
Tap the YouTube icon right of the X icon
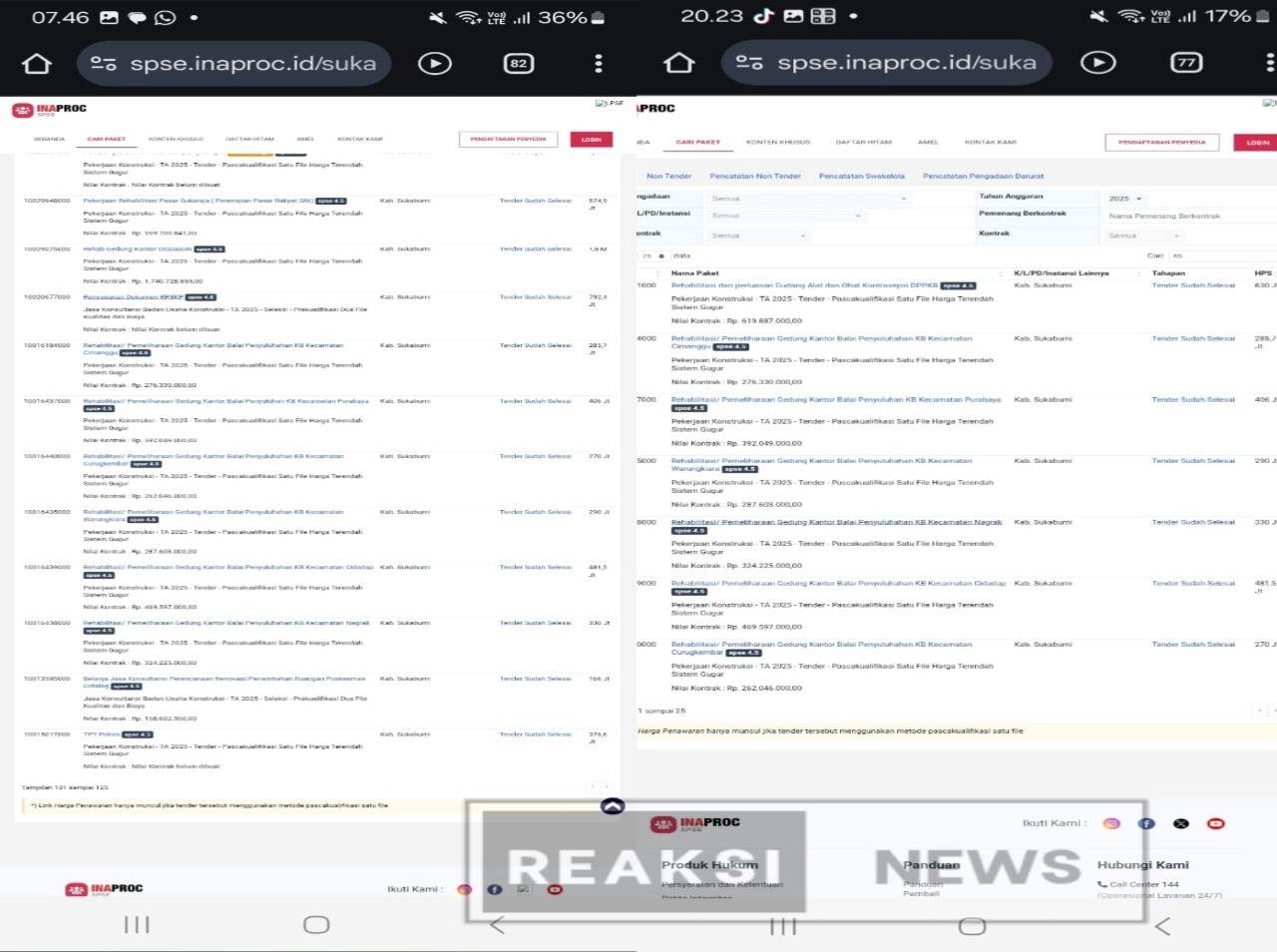click(x=1215, y=823)
